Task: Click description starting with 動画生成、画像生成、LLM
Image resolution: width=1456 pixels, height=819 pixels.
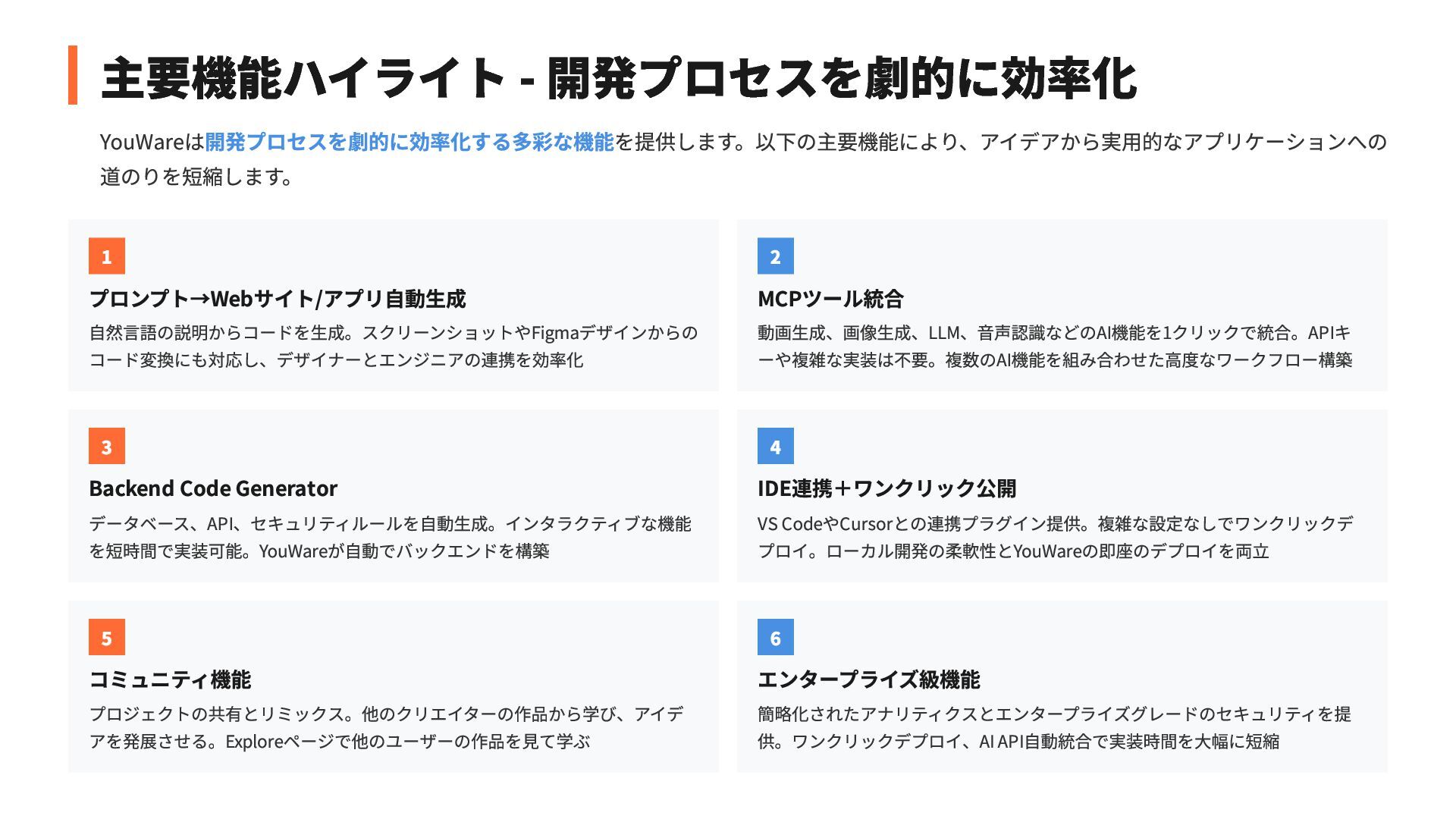Action: point(1055,346)
